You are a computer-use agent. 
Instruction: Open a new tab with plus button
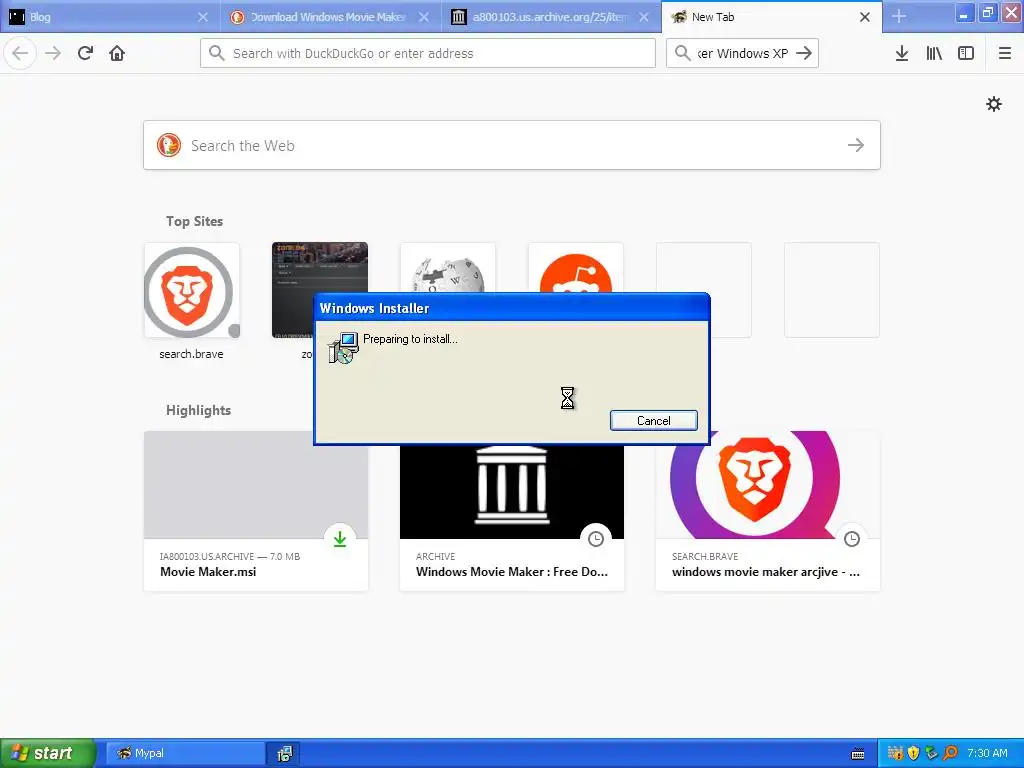(899, 16)
